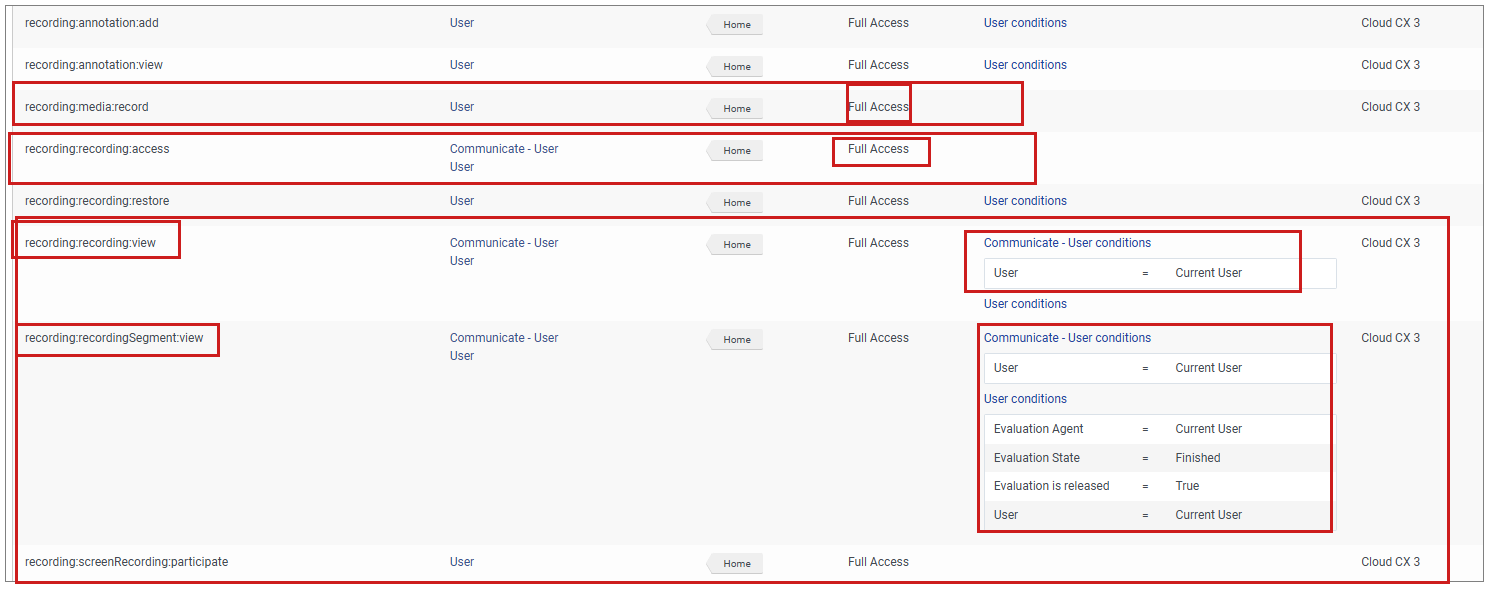Collapse User conditions in recording:recordingSegment:view row
Screen dimensions: 1489x589
coord(1025,399)
